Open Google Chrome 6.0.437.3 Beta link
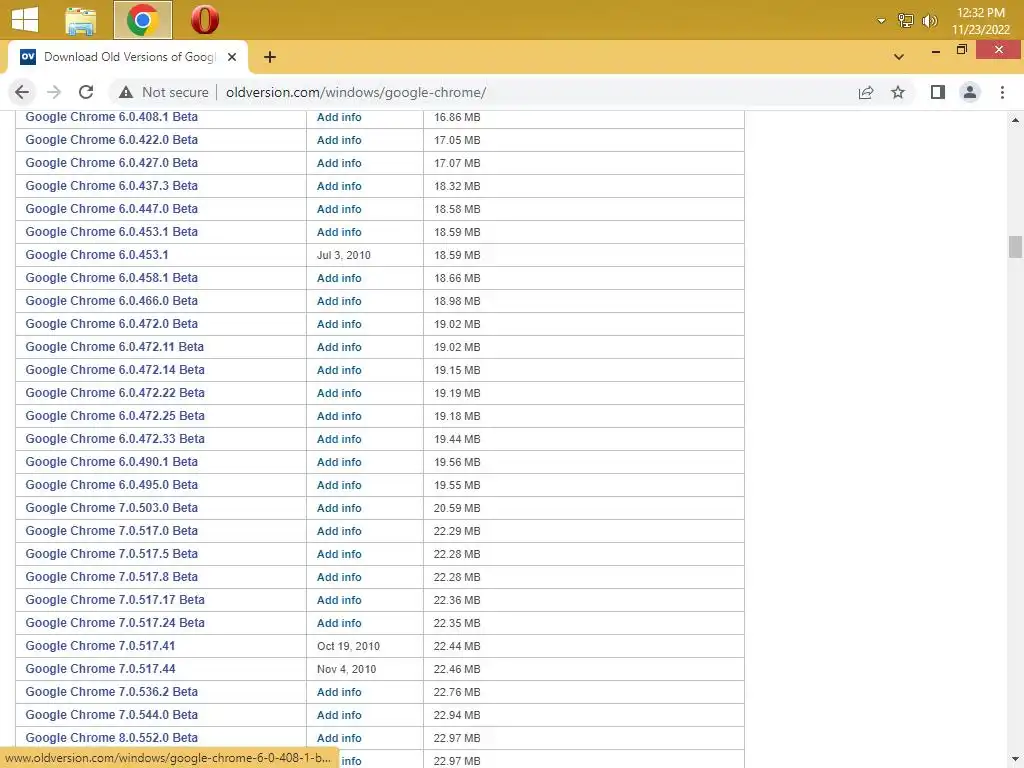Viewport: 1024px width, 768px height. (x=111, y=185)
